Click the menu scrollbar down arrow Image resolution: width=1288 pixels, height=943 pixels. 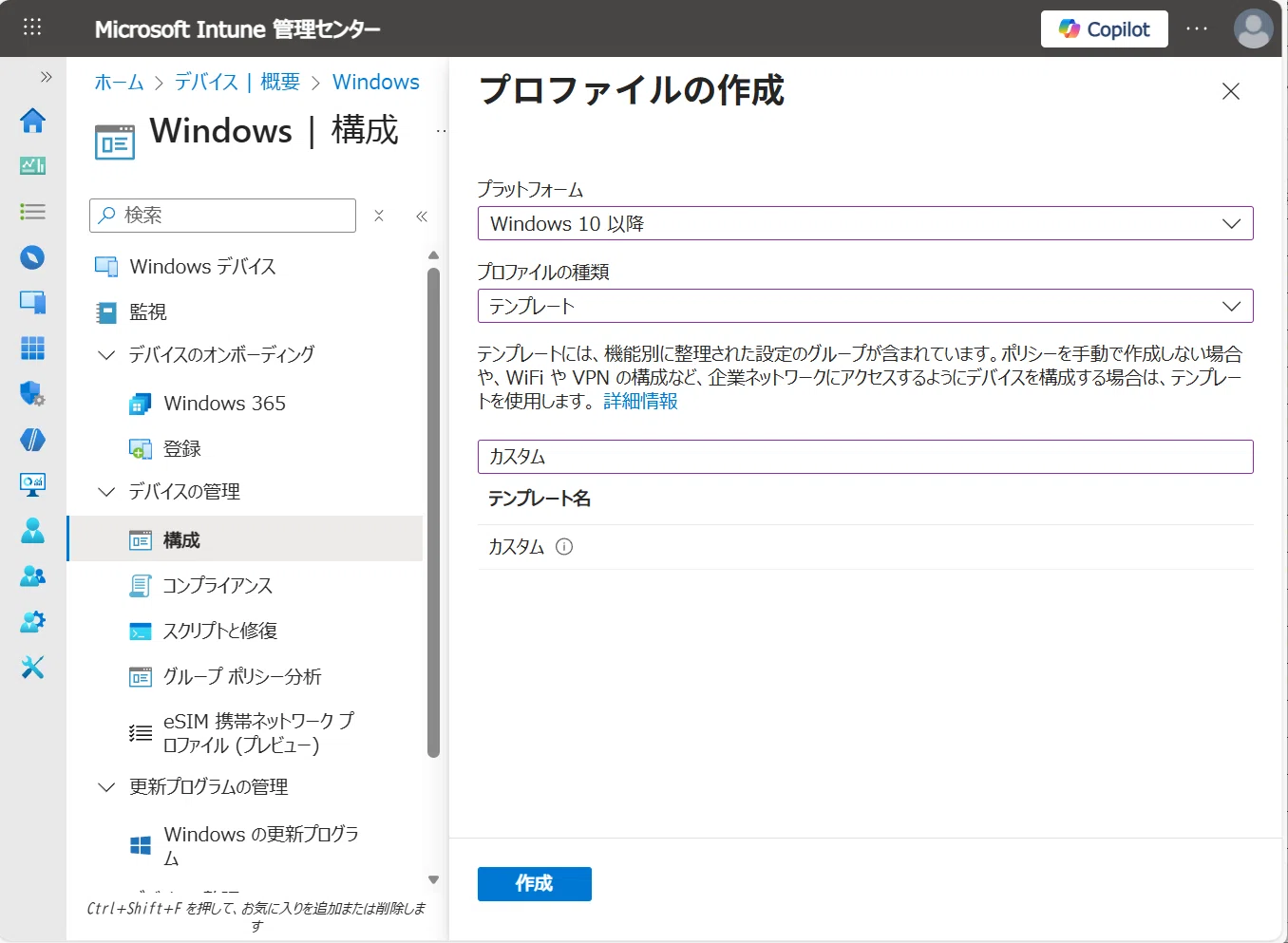click(434, 880)
